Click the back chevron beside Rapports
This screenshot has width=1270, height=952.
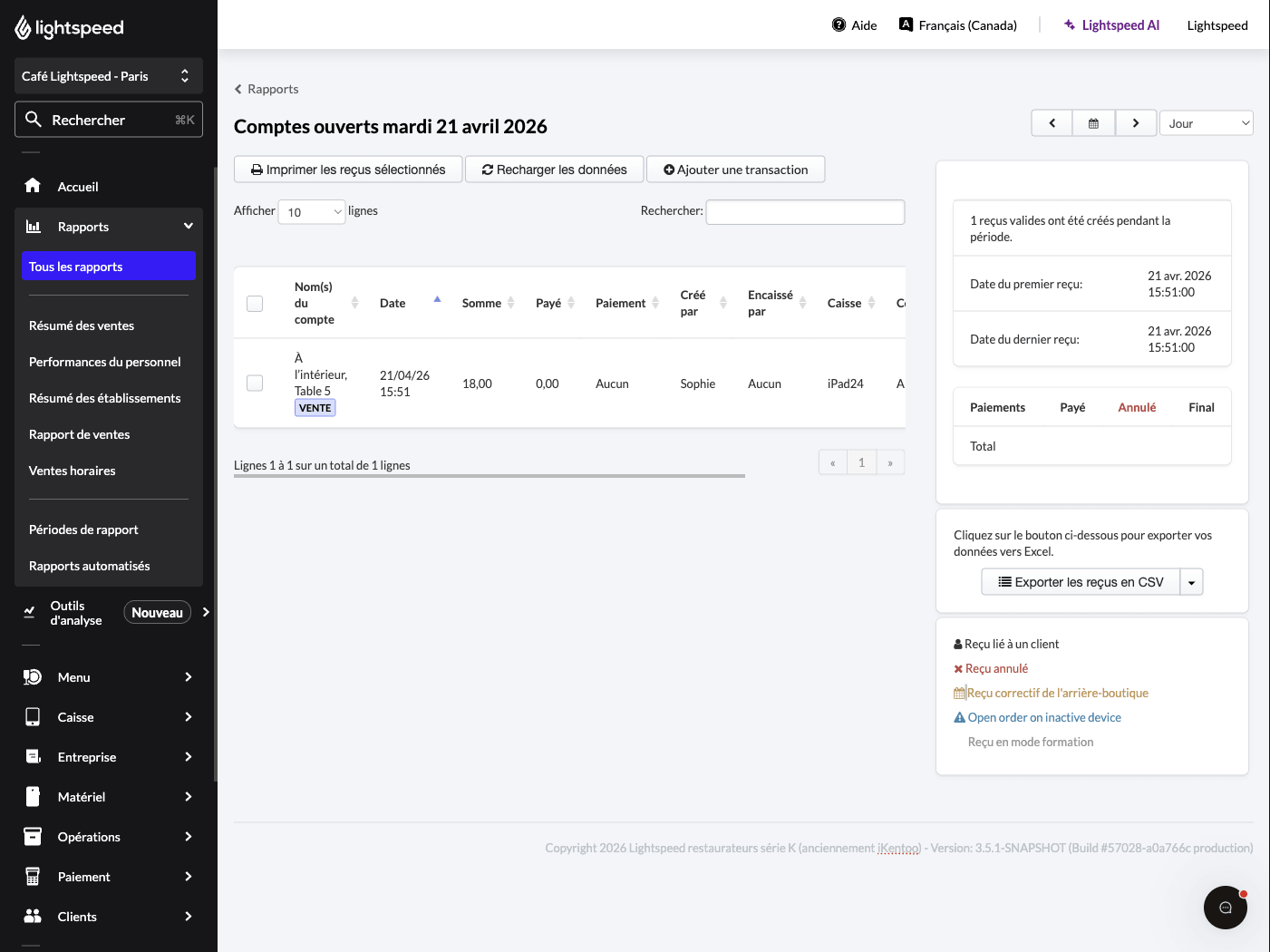coord(238,89)
